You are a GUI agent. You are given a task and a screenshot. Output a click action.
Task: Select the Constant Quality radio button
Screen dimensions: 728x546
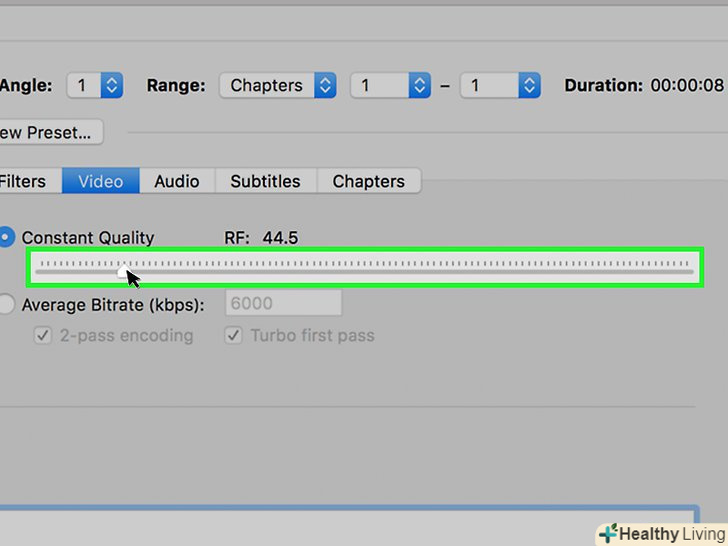pyautogui.click(x=6, y=237)
